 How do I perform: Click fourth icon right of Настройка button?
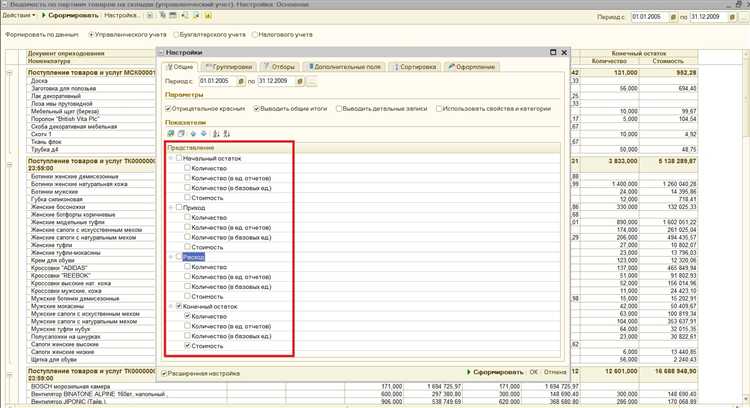click(185, 16)
